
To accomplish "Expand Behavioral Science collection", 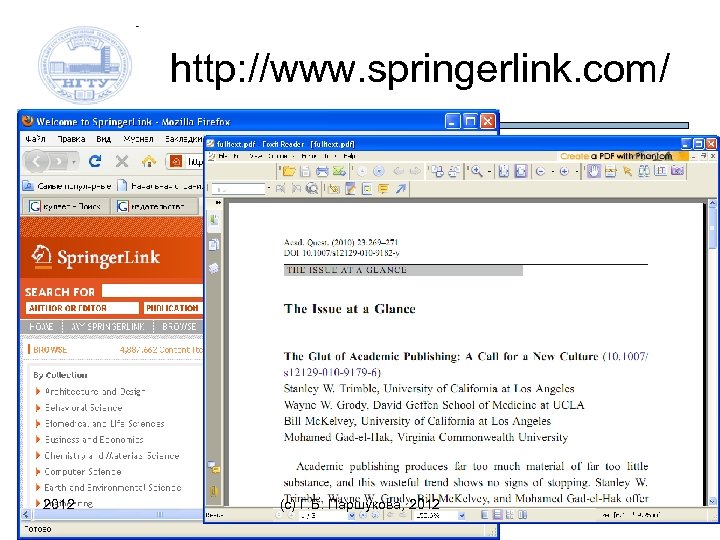I will [x=38, y=407].
